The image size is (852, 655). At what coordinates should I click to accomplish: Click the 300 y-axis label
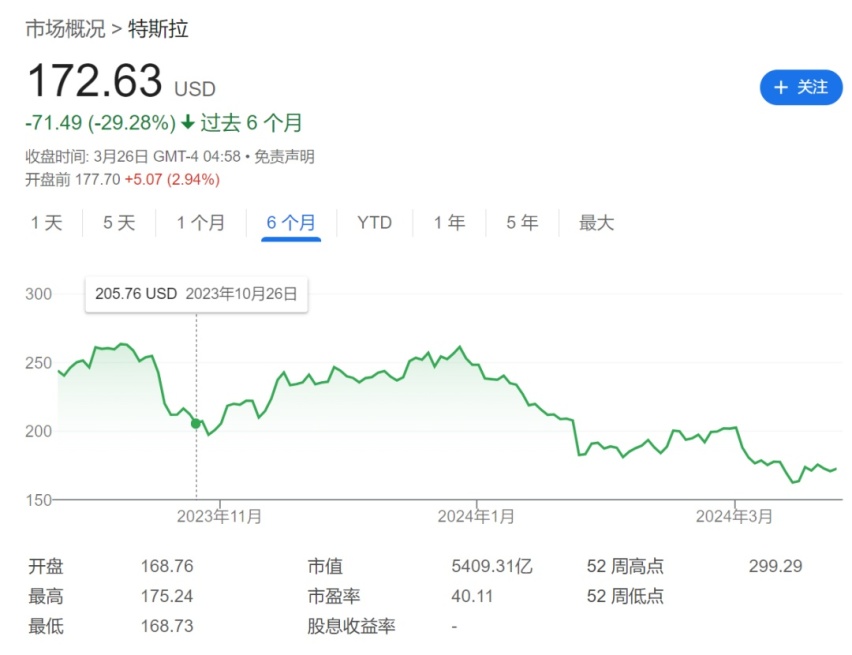(39, 294)
